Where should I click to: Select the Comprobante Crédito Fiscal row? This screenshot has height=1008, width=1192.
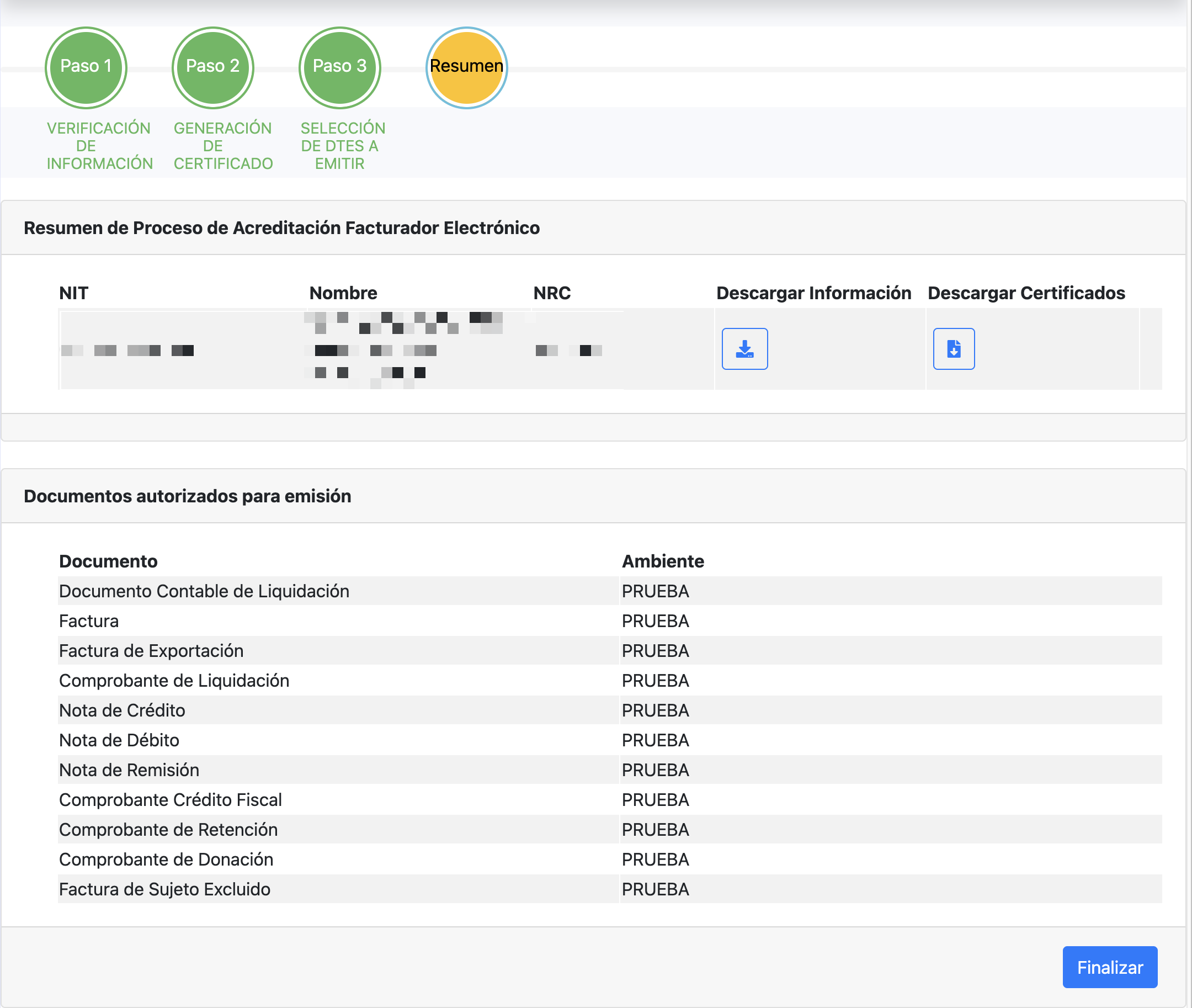coord(170,799)
